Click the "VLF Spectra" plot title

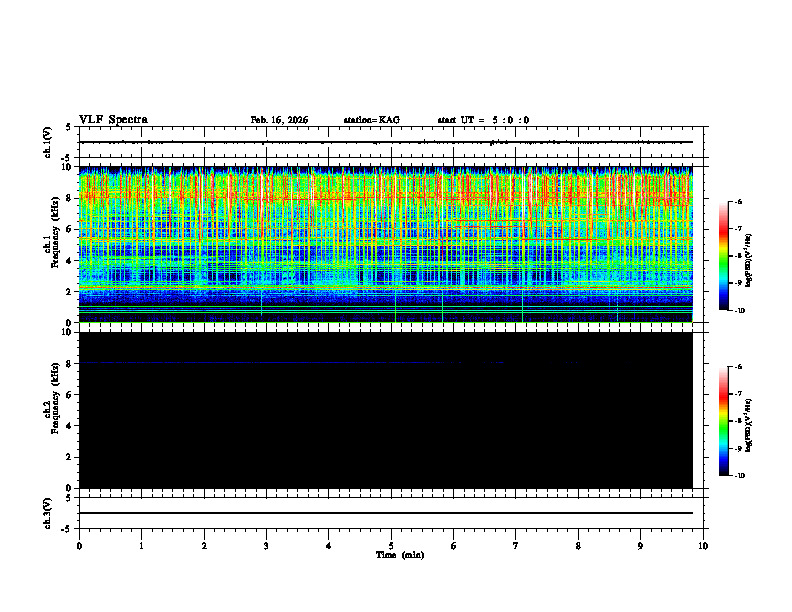[x=113, y=120]
